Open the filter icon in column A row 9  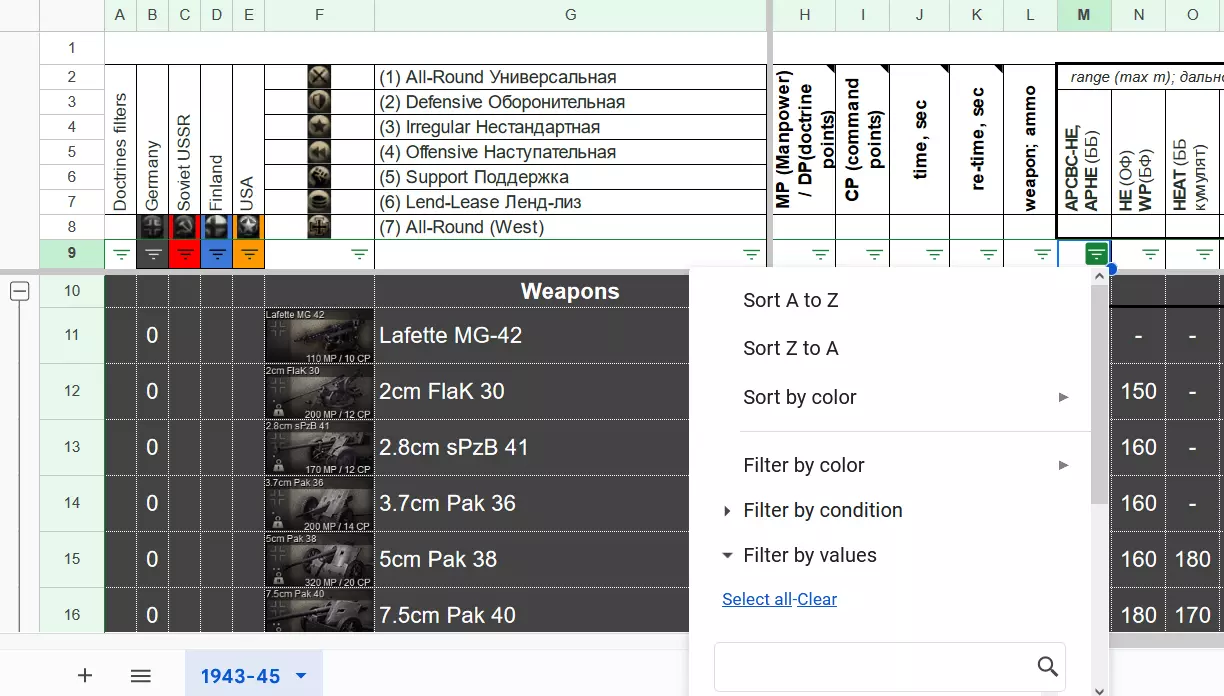(x=121, y=254)
